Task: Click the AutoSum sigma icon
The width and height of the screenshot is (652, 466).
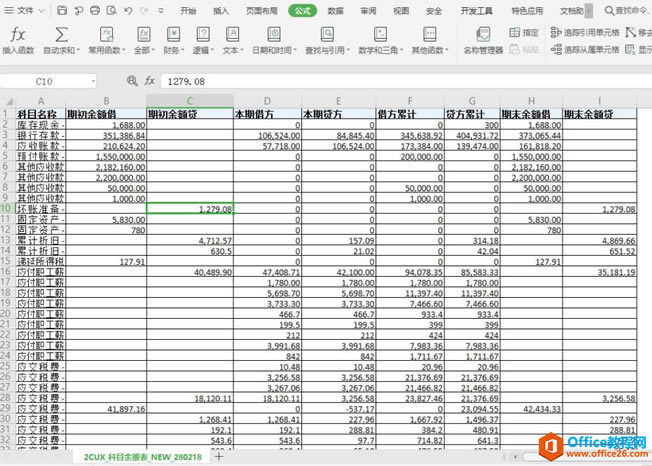Action: 62,35
